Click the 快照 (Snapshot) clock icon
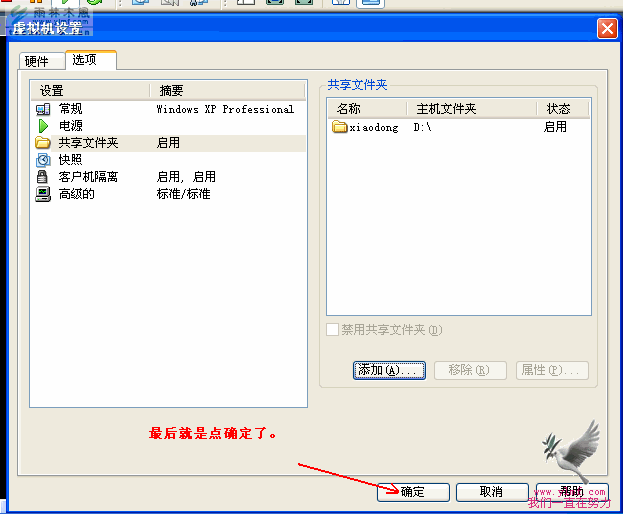The height and width of the screenshot is (514, 623). [x=43, y=160]
